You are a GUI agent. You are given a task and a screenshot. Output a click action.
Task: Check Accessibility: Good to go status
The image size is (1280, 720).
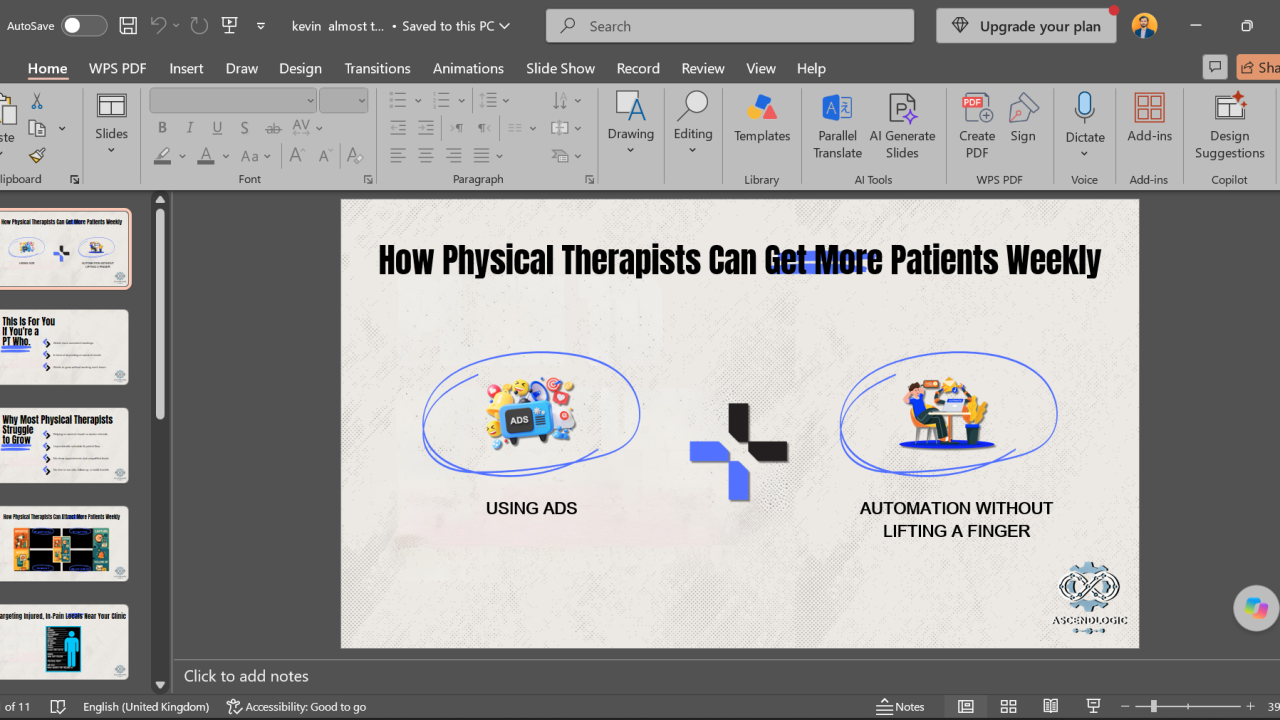click(x=296, y=706)
